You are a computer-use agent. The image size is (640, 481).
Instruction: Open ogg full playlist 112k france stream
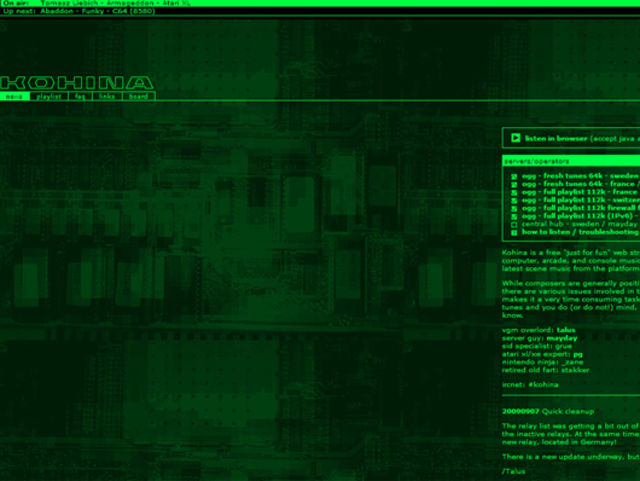pos(580,192)
